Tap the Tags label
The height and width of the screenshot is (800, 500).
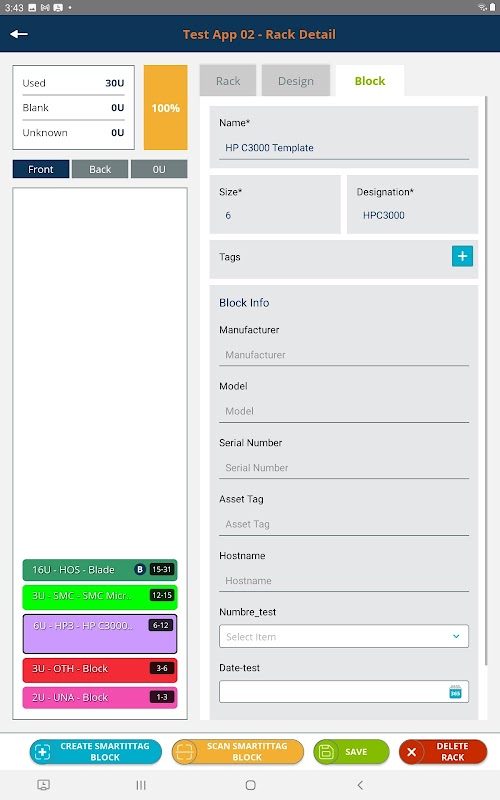[x=230, y=257]
